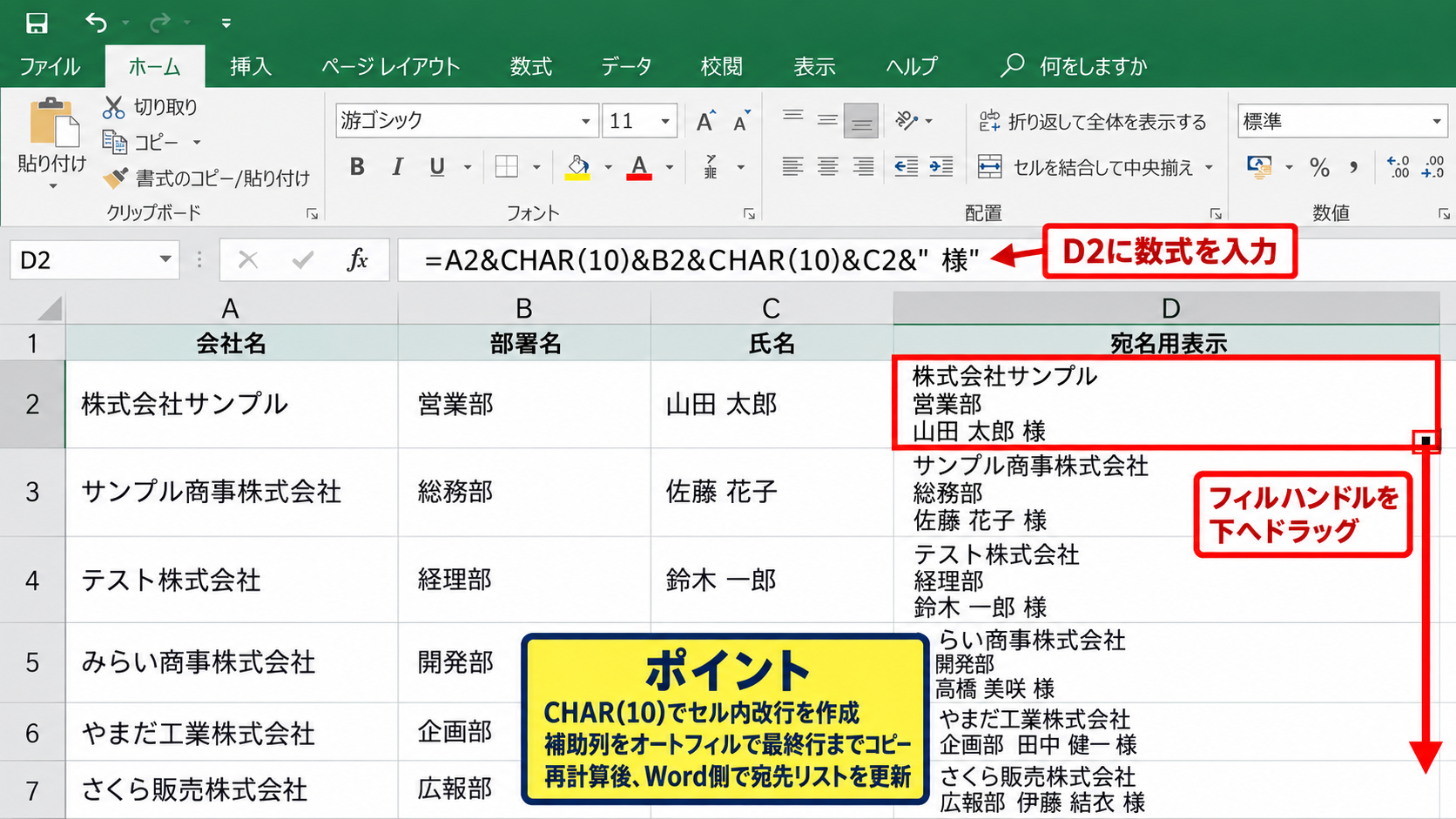The image size is (1456, 819).
Task: Switch to the 数式 tab
Action: tap(531, 66)
